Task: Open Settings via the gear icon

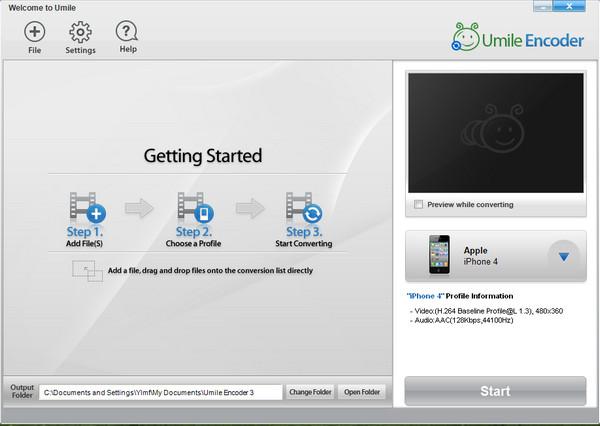Action: coord(80,32)
